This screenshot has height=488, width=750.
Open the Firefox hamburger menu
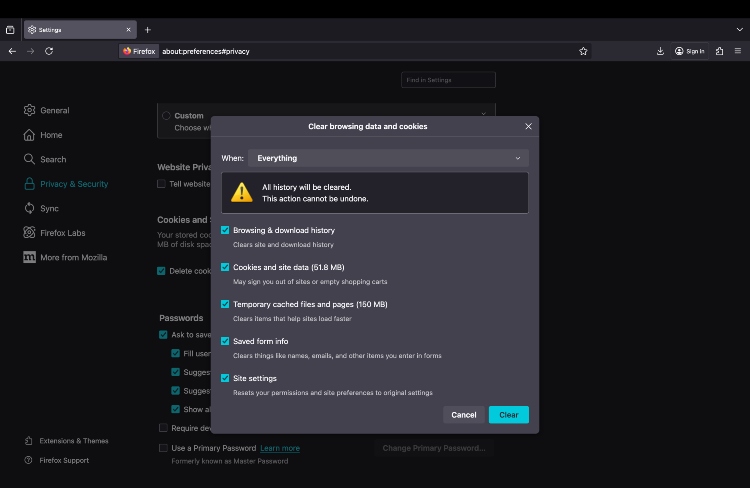tap(738, 51)
